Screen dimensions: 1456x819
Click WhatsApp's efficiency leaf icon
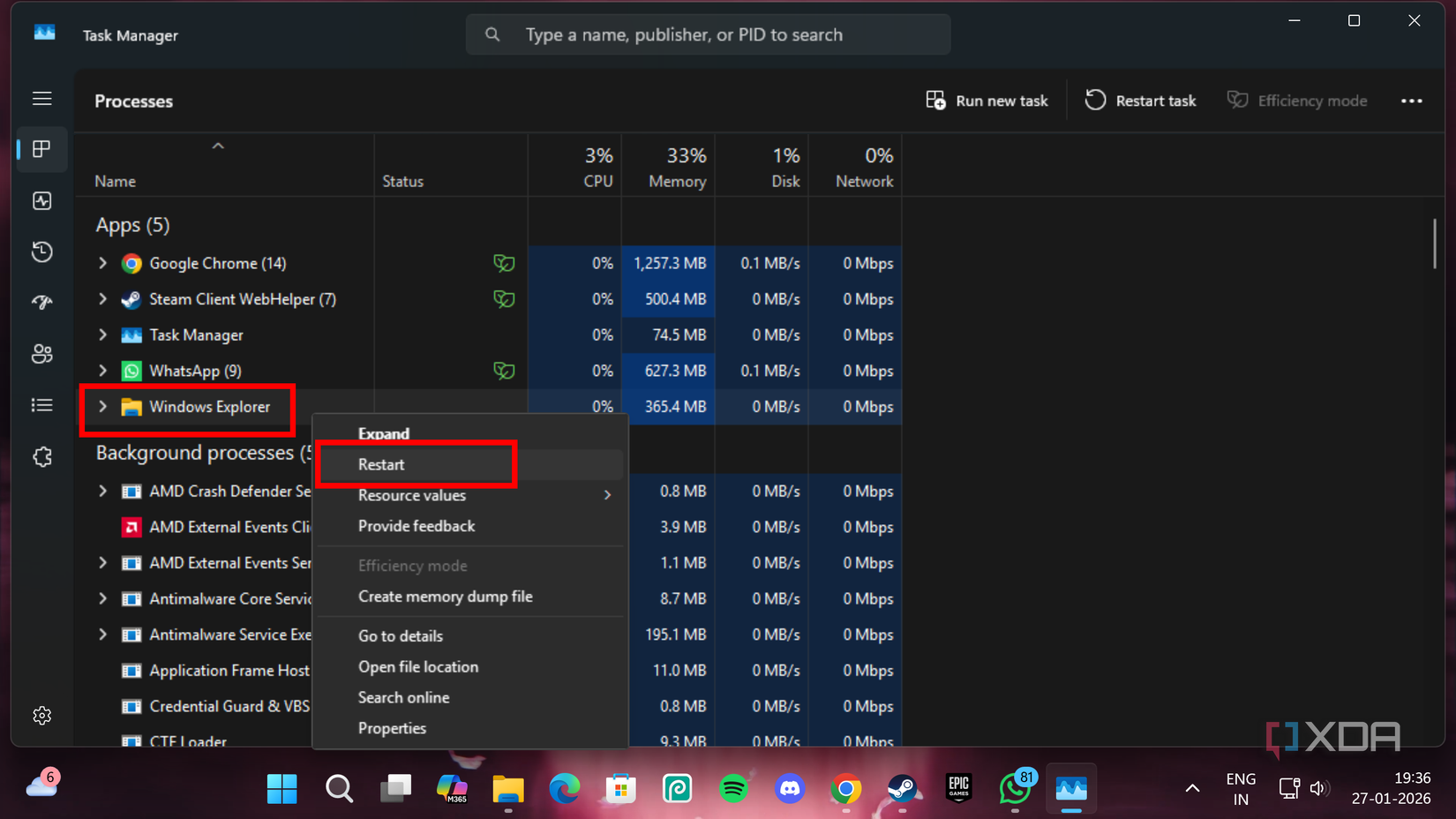[504, 371]
